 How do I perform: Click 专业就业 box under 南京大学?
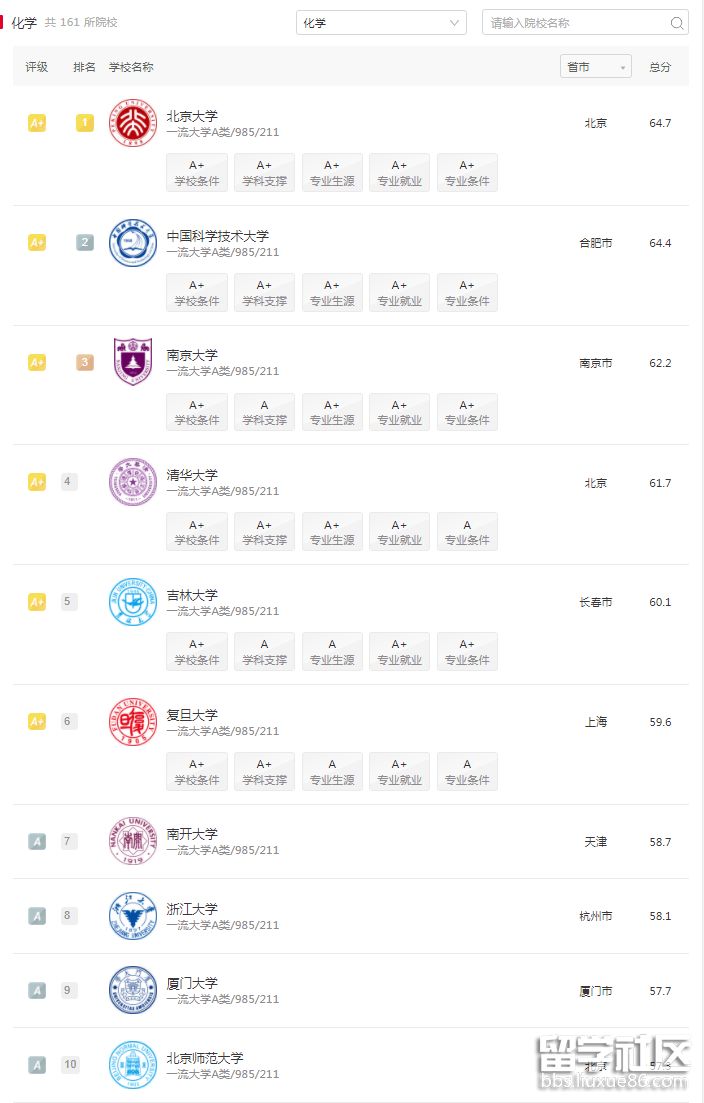click(399, 412)
